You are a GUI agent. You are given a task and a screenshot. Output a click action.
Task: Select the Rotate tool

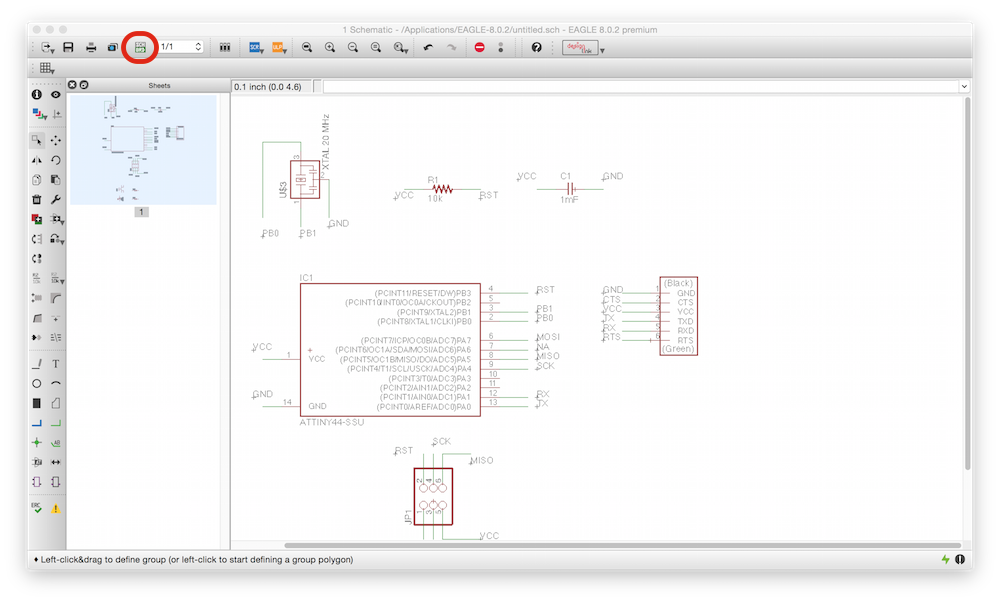click(x=56, y=160)
